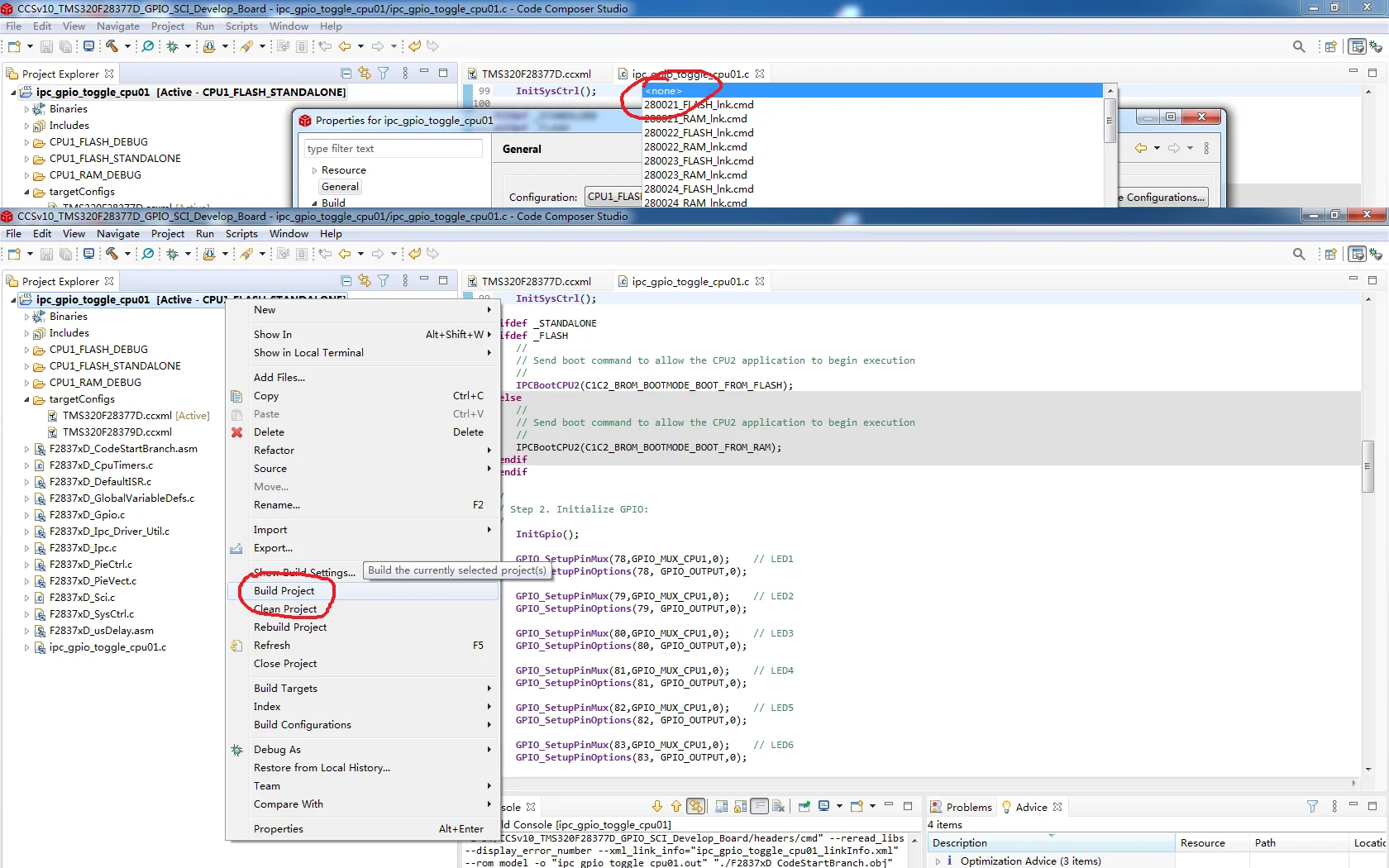This screenshot has height=868, width=1389.
Task: Close the Advice tab with its X icon
Action: [1057, 807]
